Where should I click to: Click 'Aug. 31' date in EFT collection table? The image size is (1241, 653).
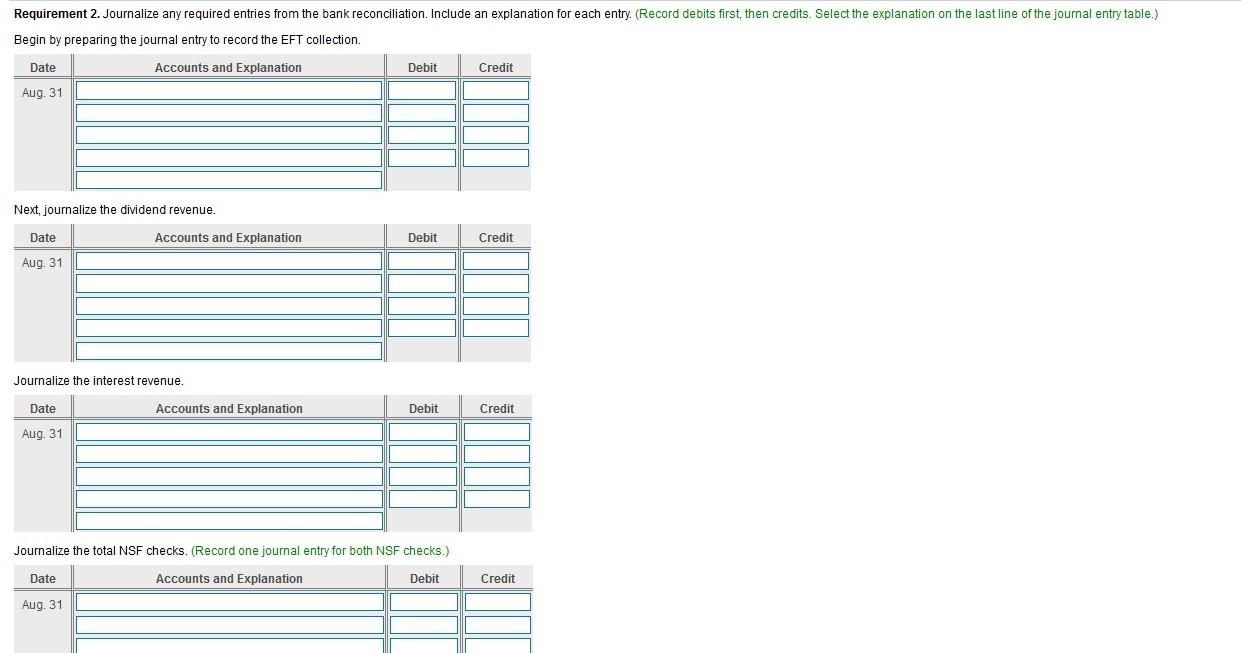(42, 93)
